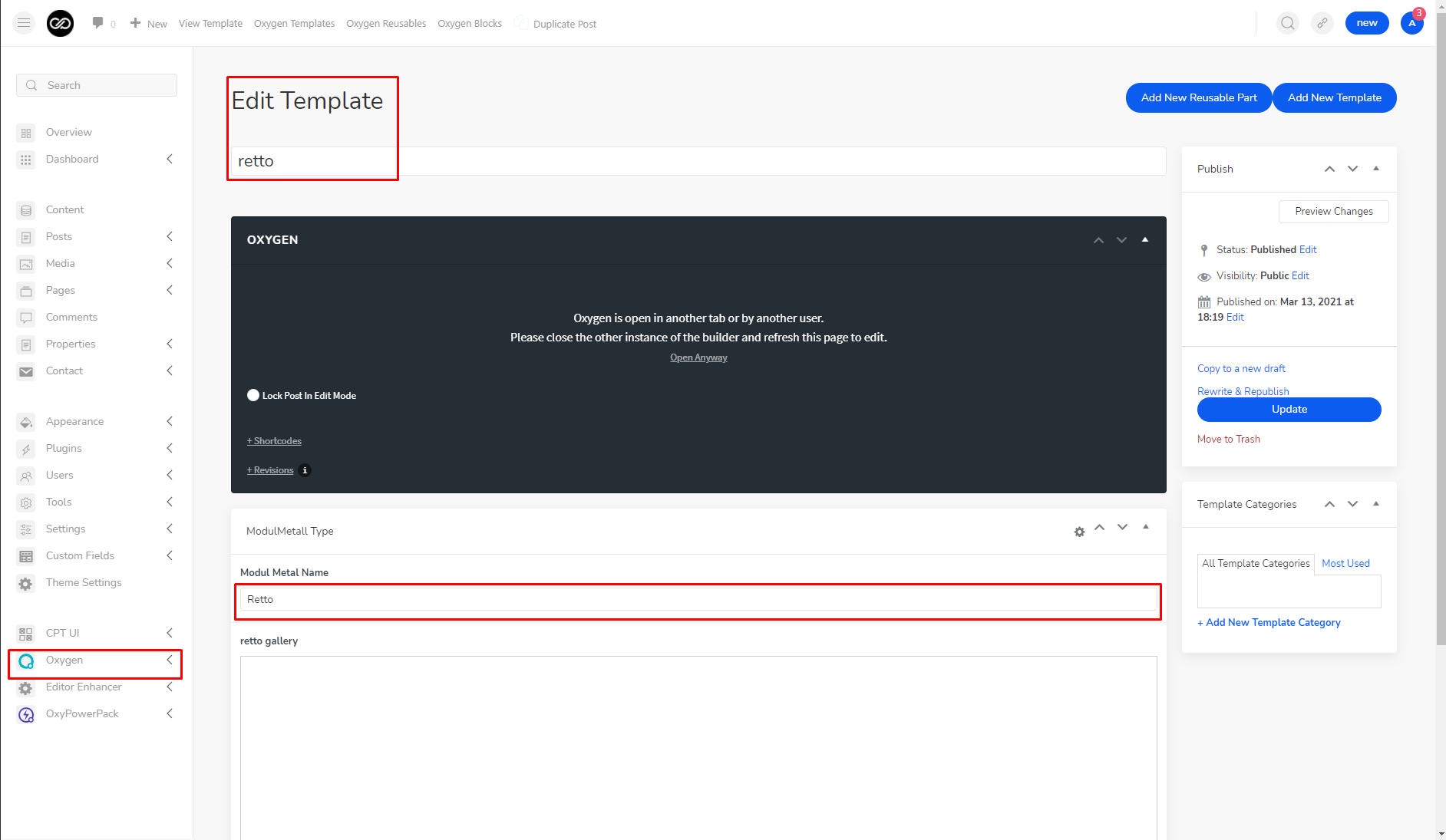Click the Modul Metal Name input field
Viewport: 1446px width, 840px height.
click(698, 599)
